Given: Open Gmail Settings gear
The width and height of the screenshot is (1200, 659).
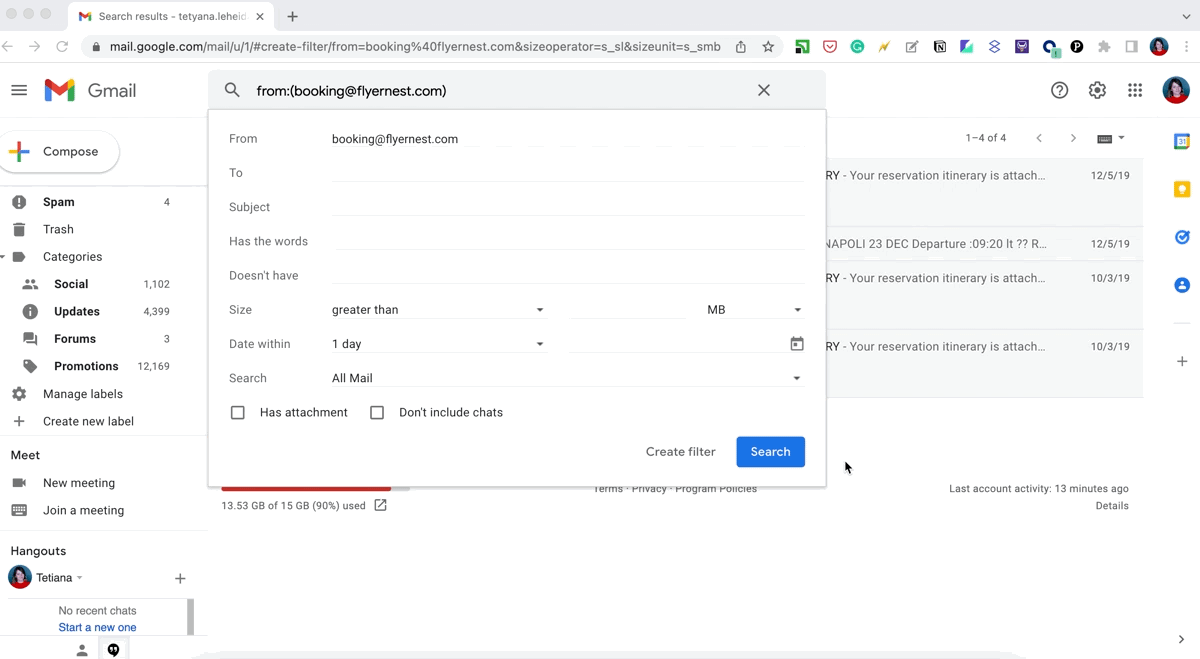Looking at the screenshot, I should tap(1097, 90).
